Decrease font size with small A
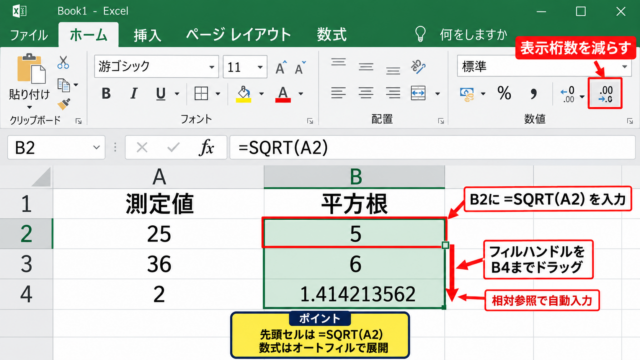This screenshot has height=360, width=640. tap(300, 68)
